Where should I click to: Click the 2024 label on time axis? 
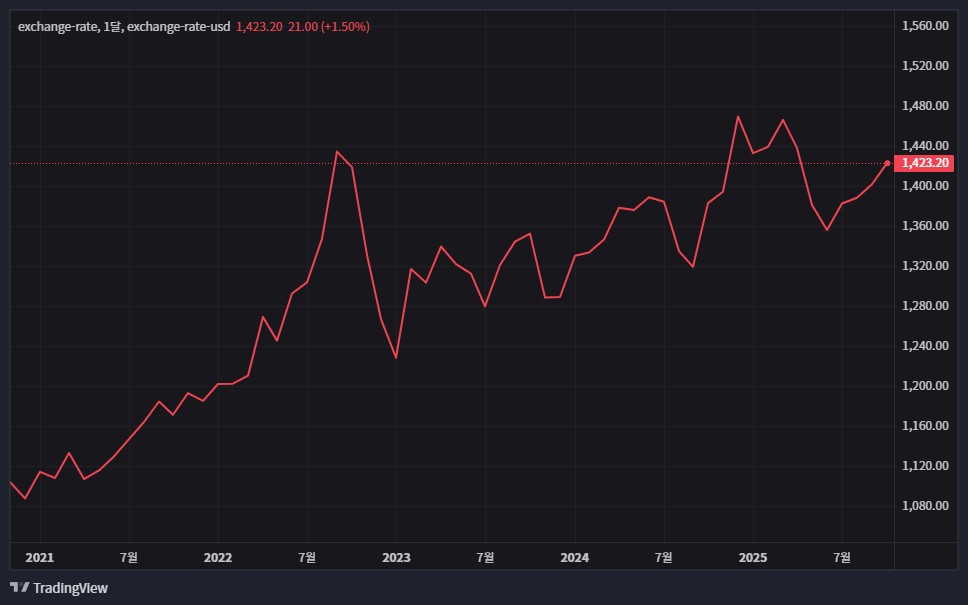point(574,557)
